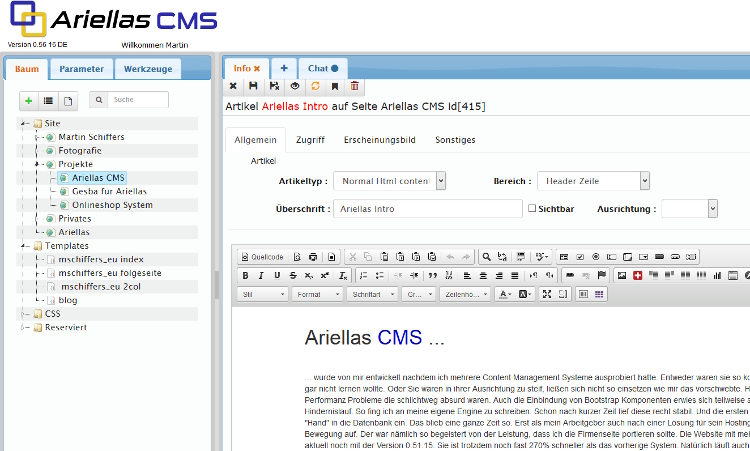Toggle the Sichtbar checkbox
This screenshot has width=750, height=451.
point(532,208)
